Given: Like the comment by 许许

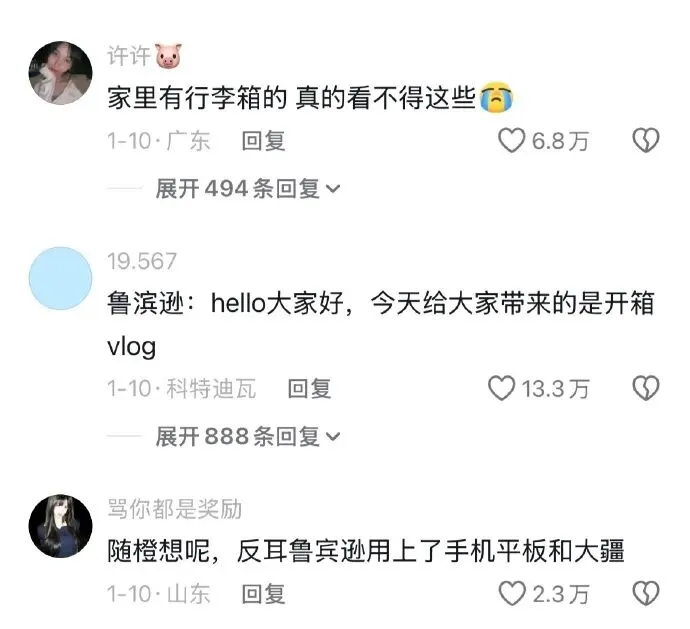Looking at the screenshot, I should tap(511, 141).
